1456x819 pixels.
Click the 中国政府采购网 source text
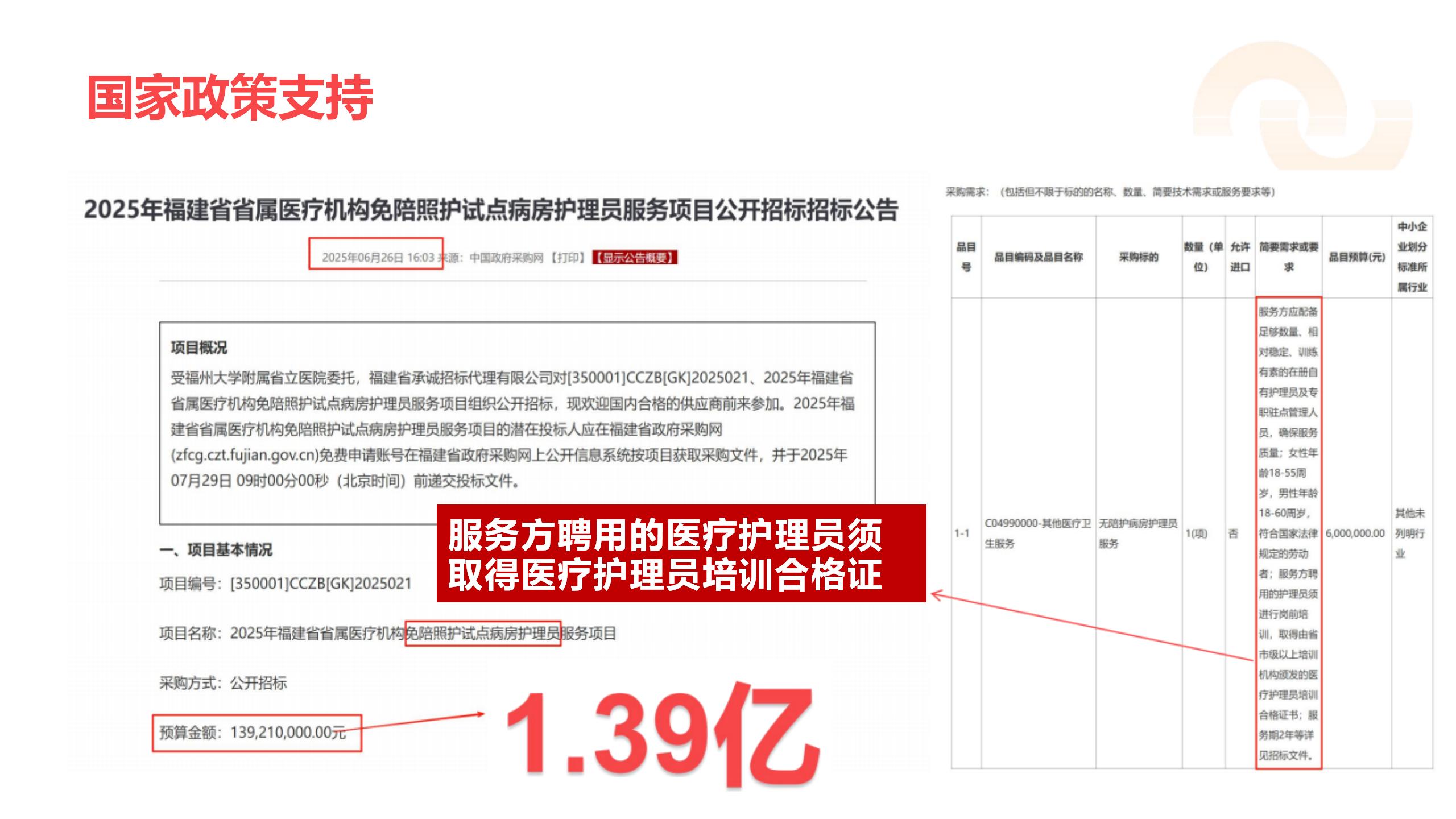(x=506, y=258)
